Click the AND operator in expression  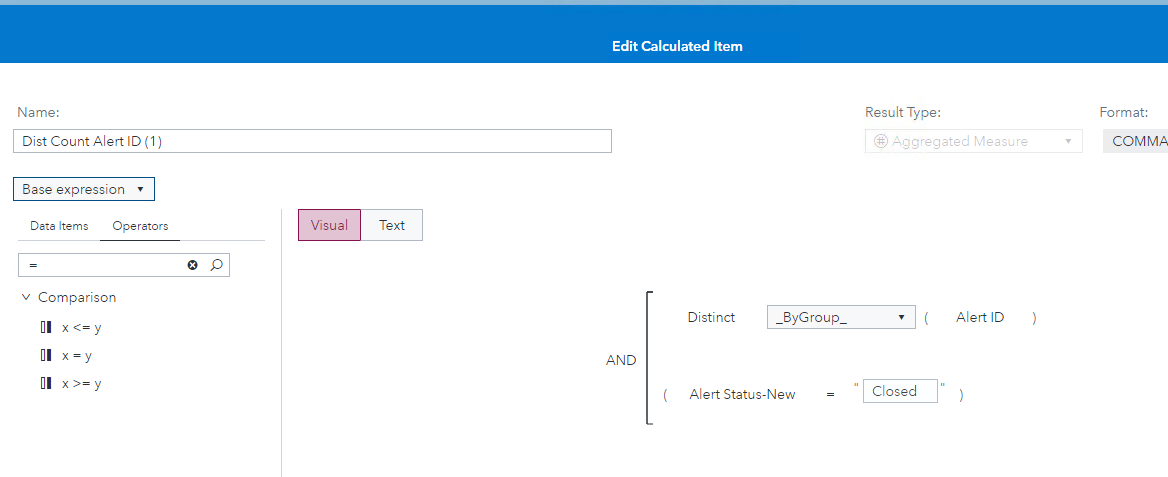621,360
